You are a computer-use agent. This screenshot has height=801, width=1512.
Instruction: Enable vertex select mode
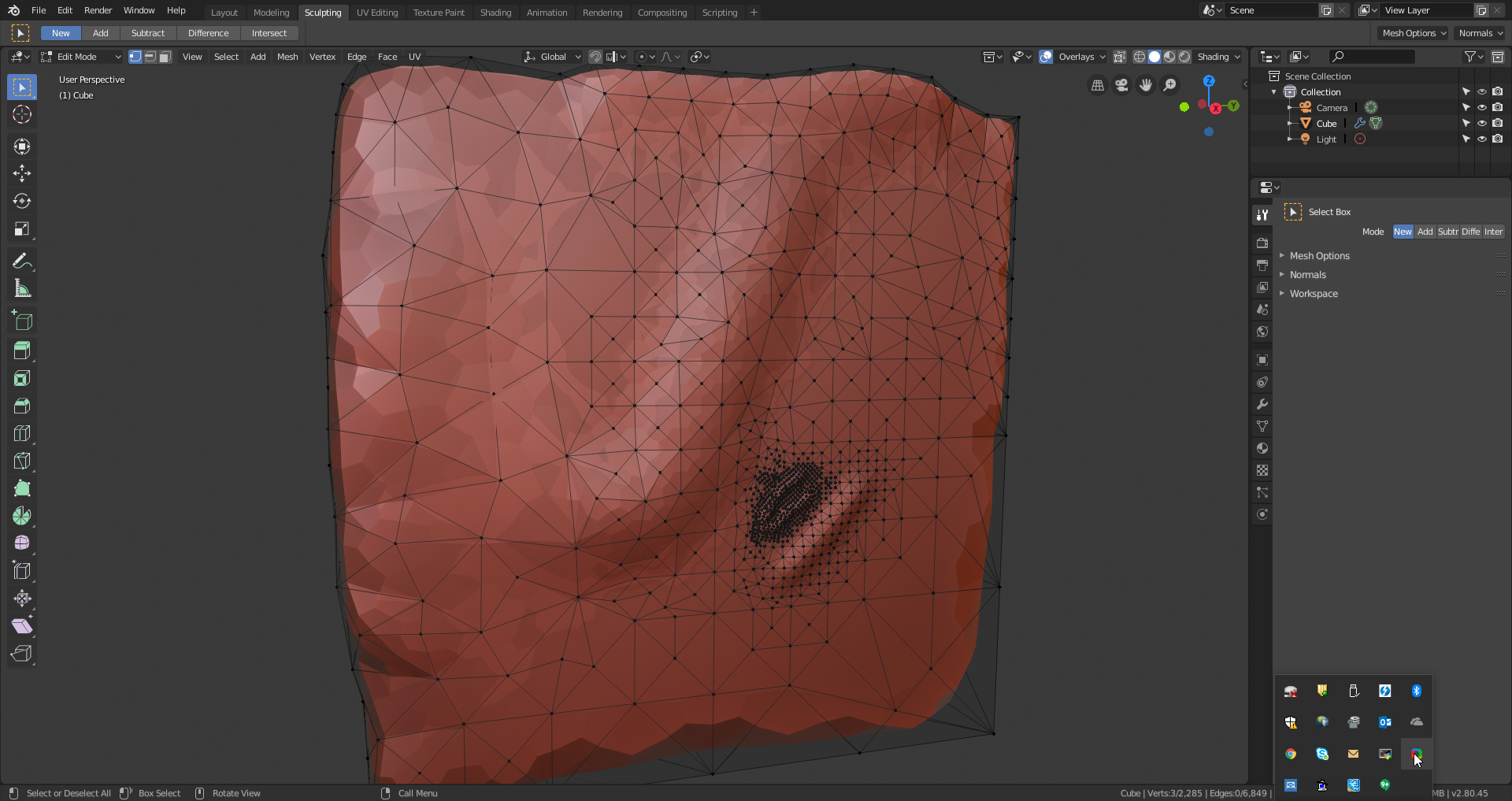point(135,57)
